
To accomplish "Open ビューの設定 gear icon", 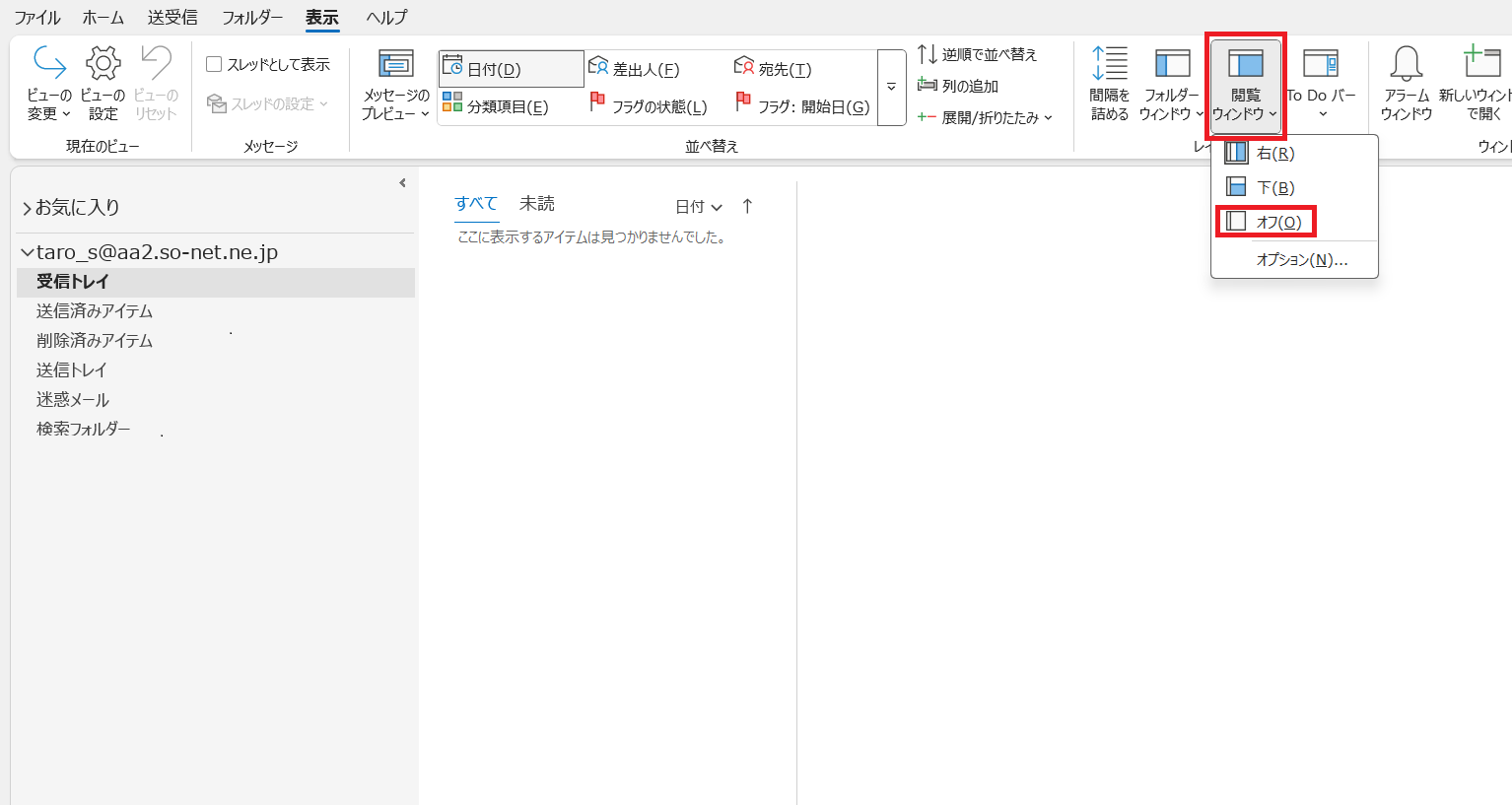I will [103, 64].
